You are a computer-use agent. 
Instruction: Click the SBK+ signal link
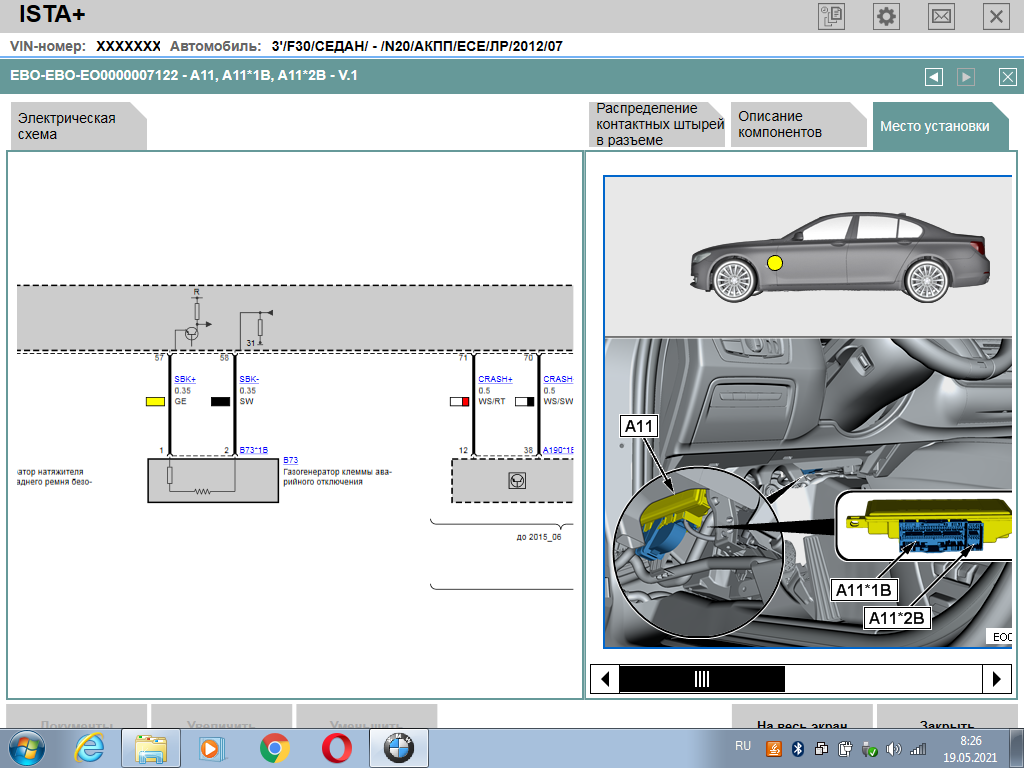coord(185,379)
